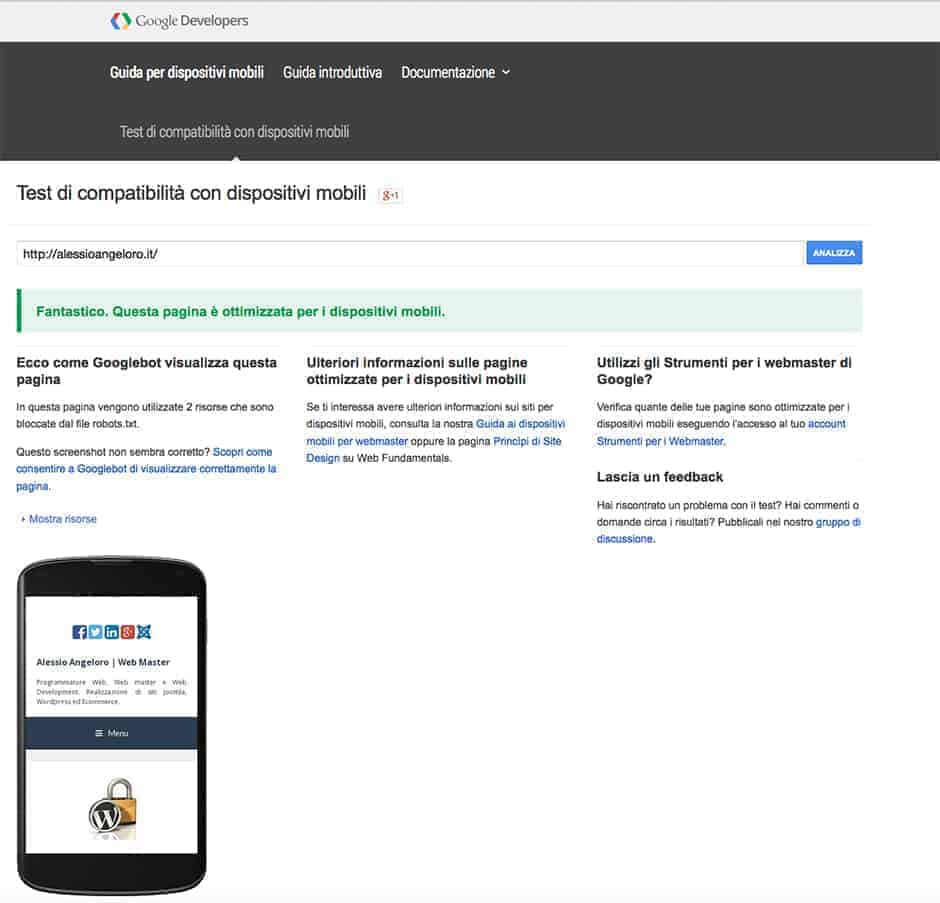Screen dimensions: 940x903
Task: Click the Google +1 share button
Action: [390, 195]
